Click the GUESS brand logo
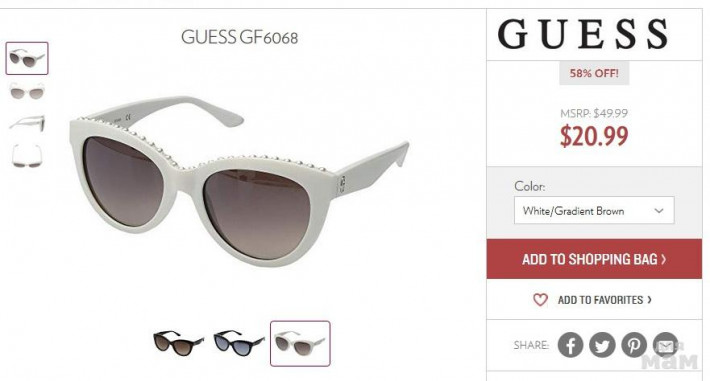The image size is (710, 381). (583, 34)
